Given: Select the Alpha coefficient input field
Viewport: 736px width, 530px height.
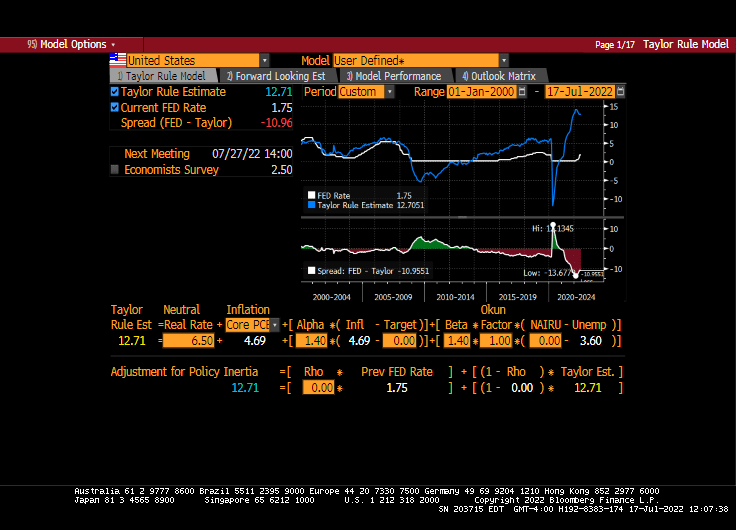Looking at the screenshot, I should point(314,341).
